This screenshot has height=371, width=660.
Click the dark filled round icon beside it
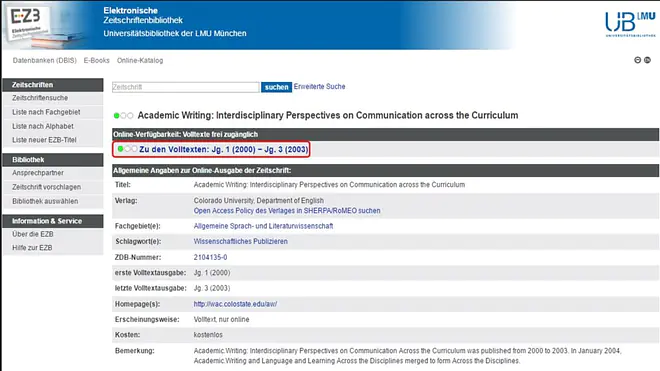coord(647,60)
